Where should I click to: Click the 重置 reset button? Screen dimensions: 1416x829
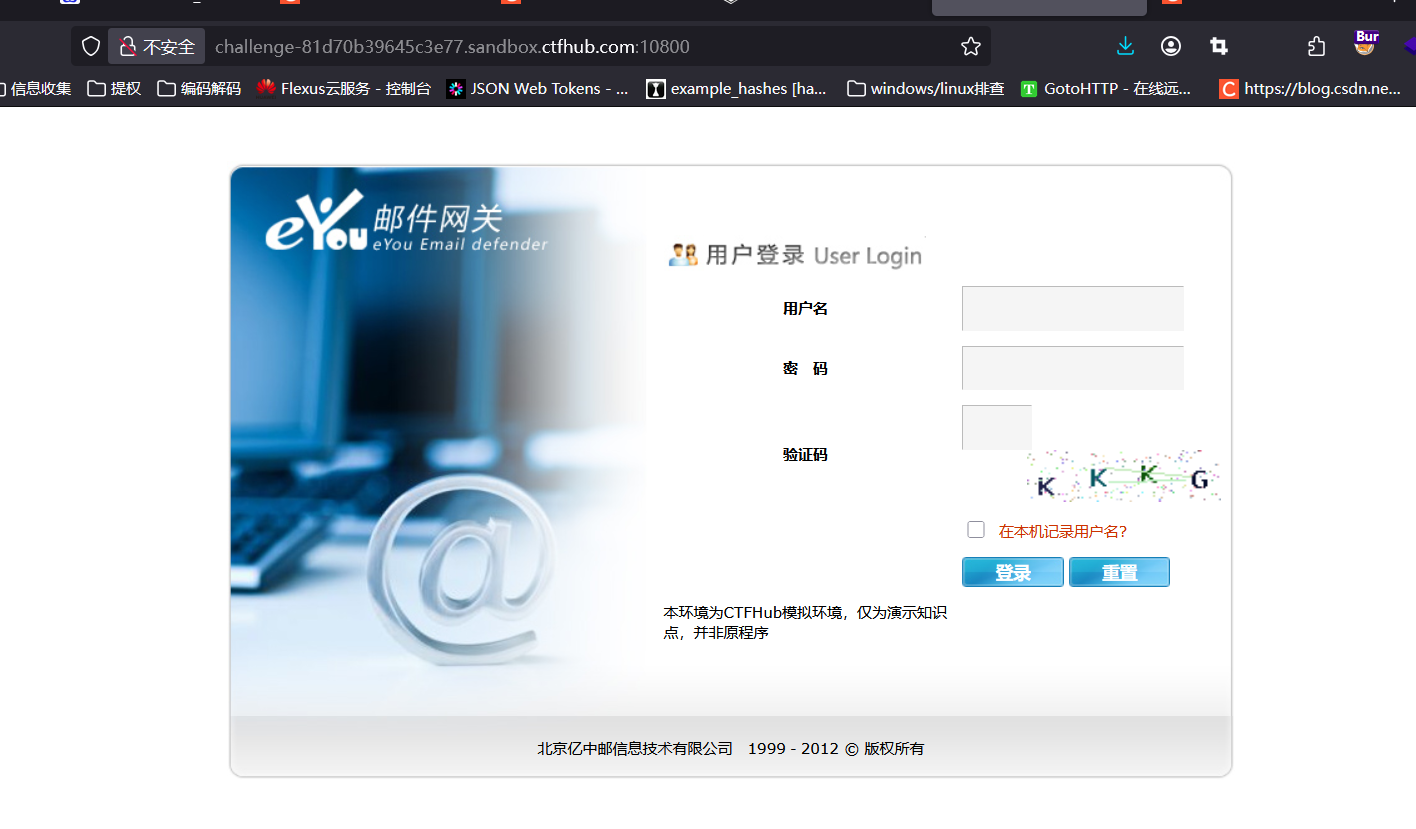pyautogui.click(x=1119, y=572)
